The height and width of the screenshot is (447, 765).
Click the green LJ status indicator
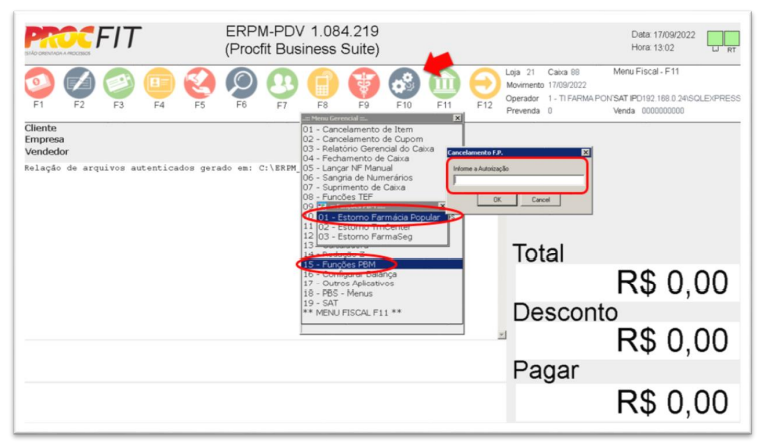(x=715, y=38)
